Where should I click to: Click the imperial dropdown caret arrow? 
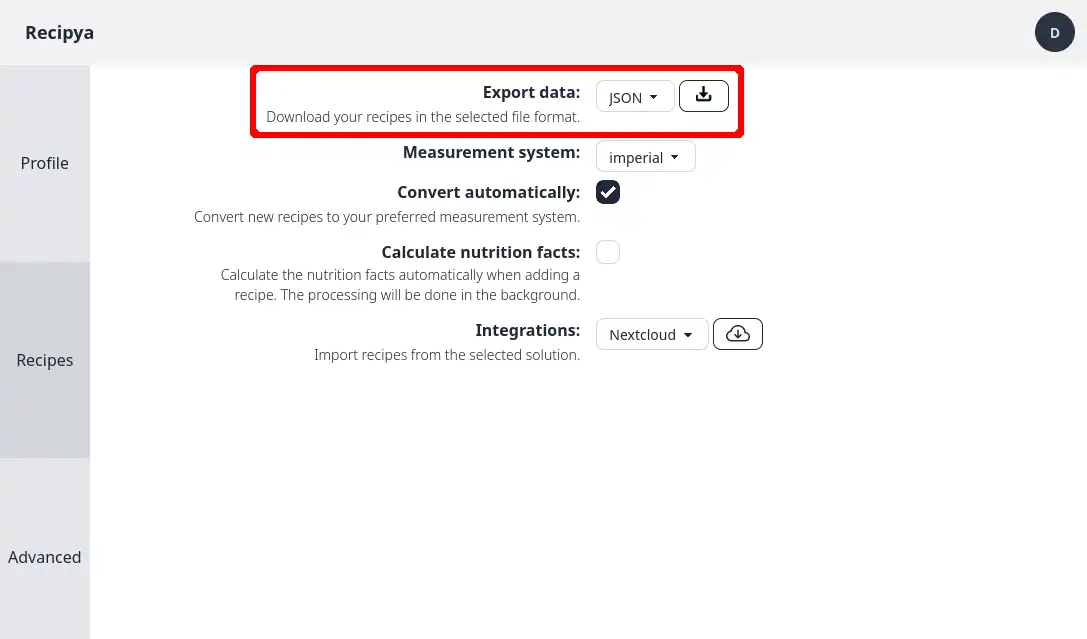tap(675, 157)
